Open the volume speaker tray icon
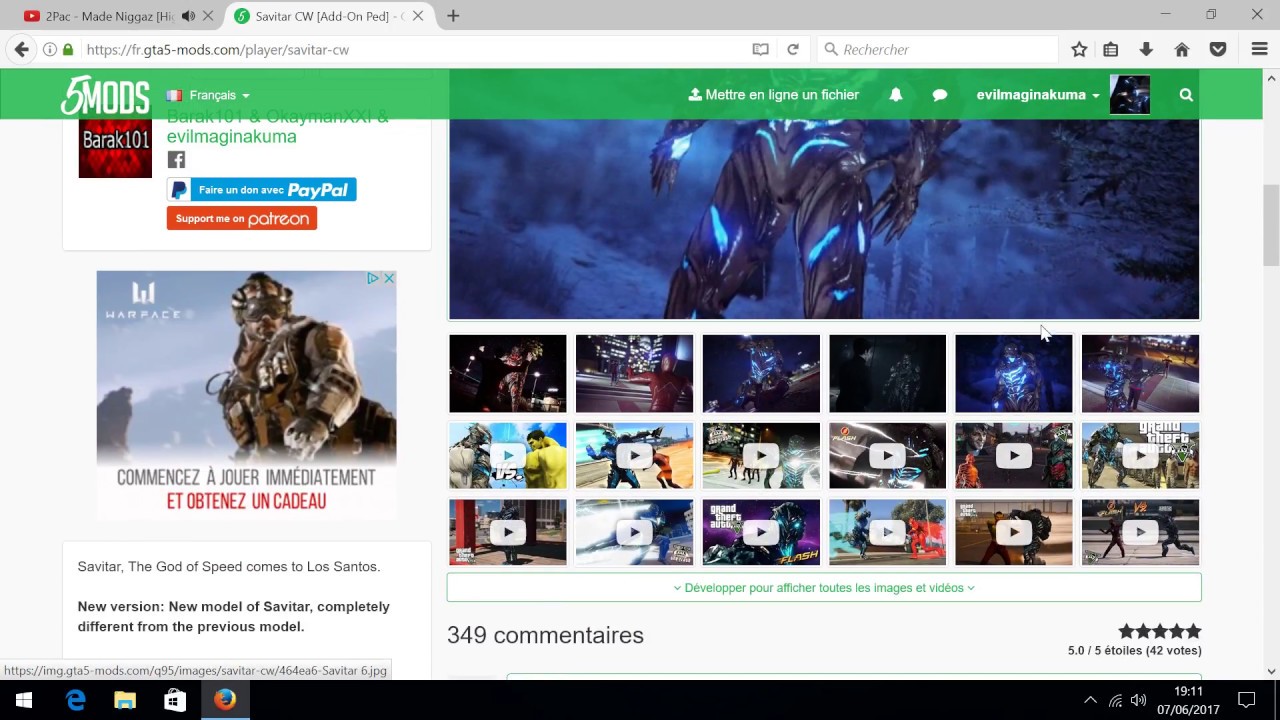 pyautogui.click(x=1138, y=700)
